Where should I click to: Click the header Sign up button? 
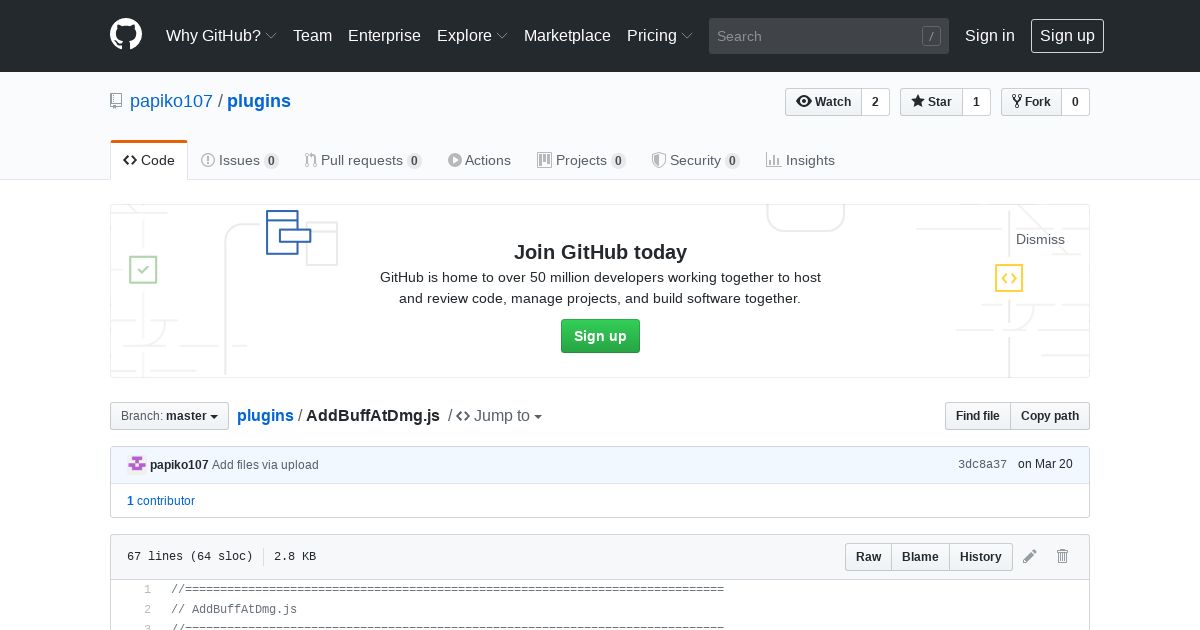(1067, 36)
